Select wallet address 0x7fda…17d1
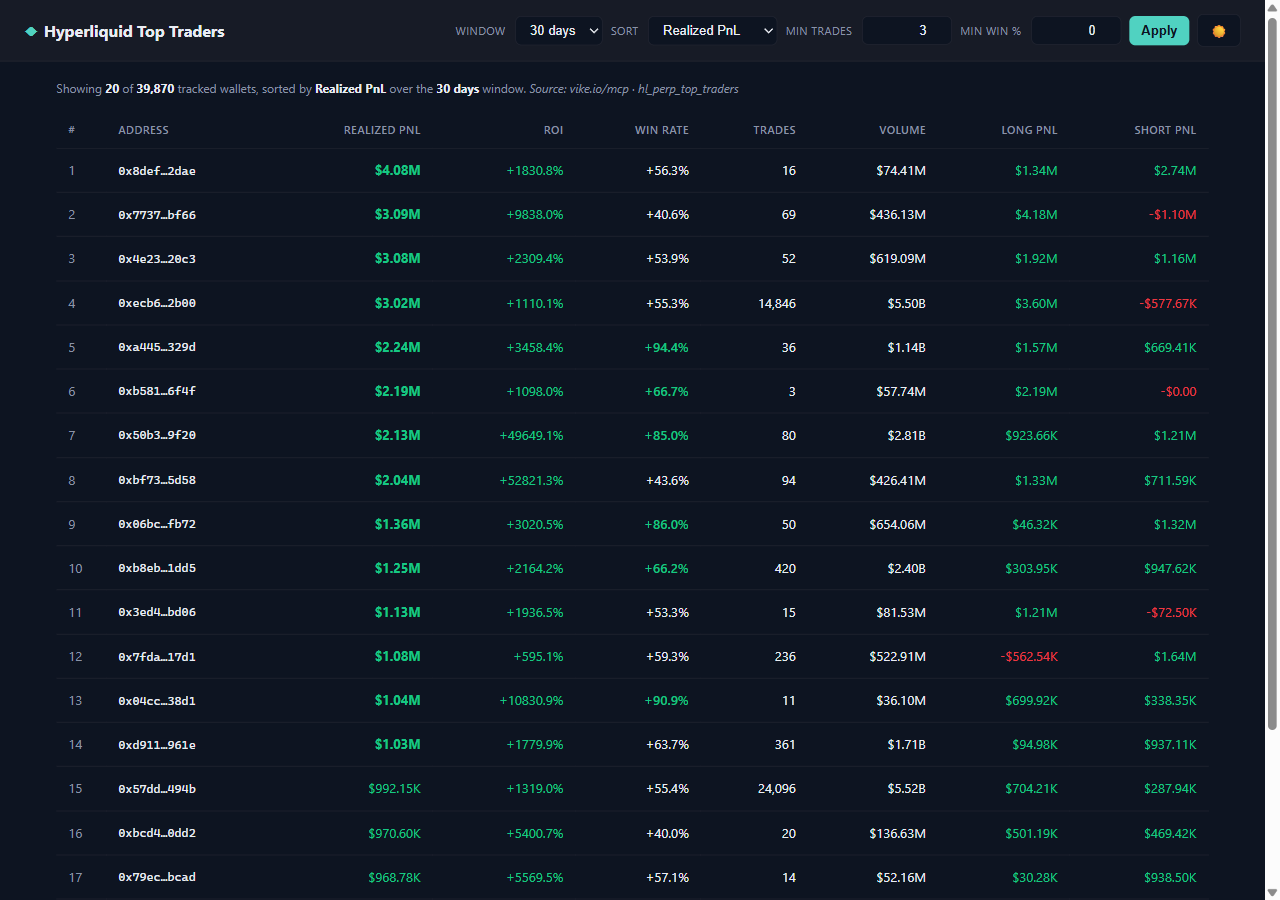Image resolution: width=1280 pixels, height=900 pixels. point(157,656)
